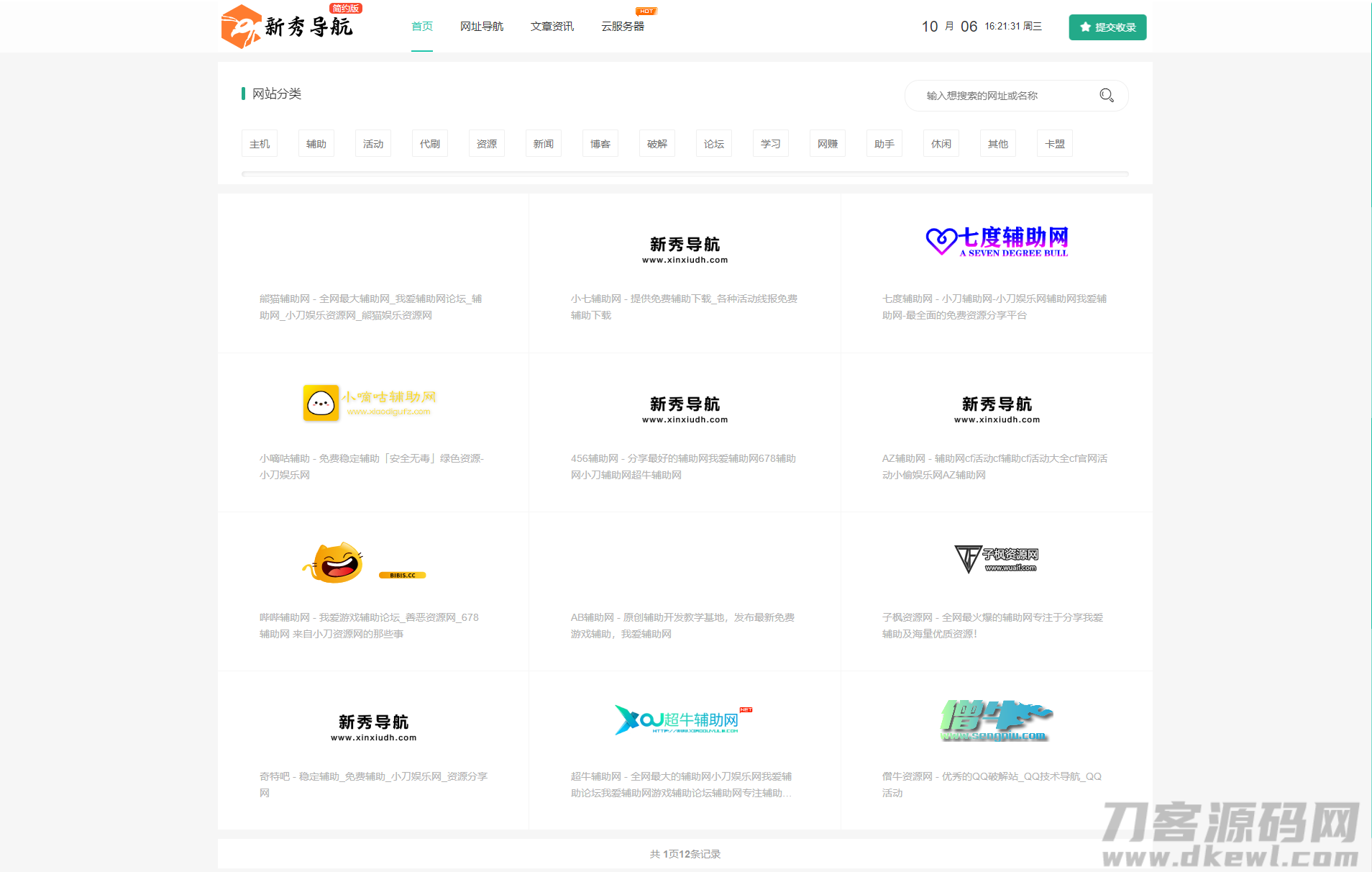Click the 超牛辅助网 logo

(x=683, y=719)
